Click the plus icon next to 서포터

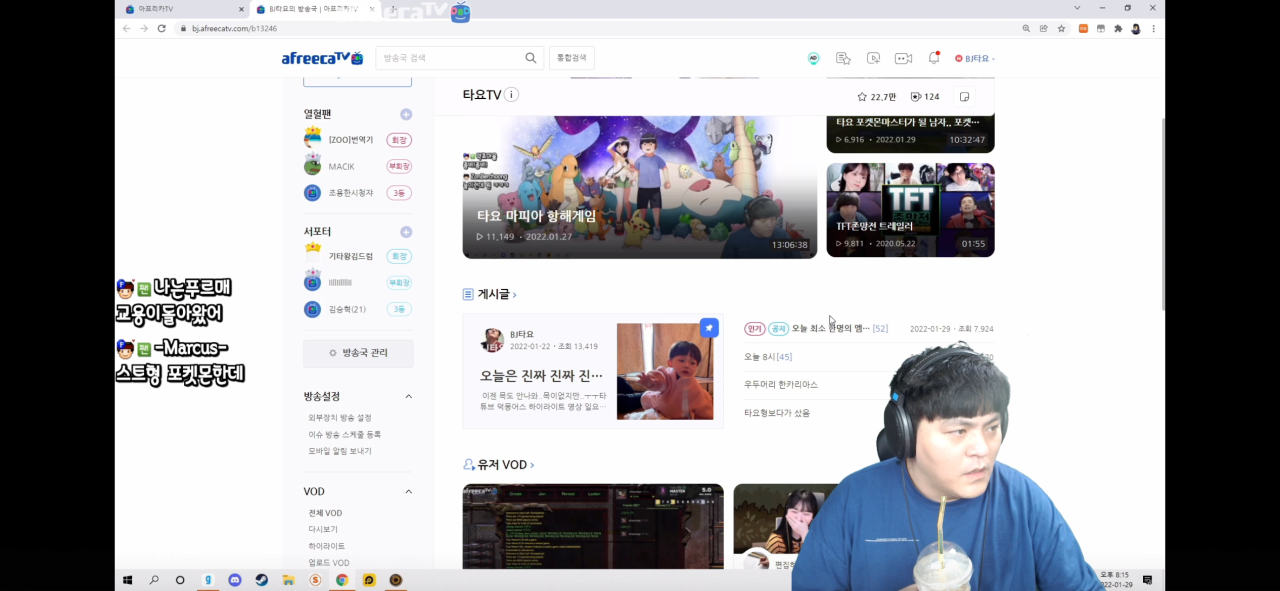coord(406,232)
